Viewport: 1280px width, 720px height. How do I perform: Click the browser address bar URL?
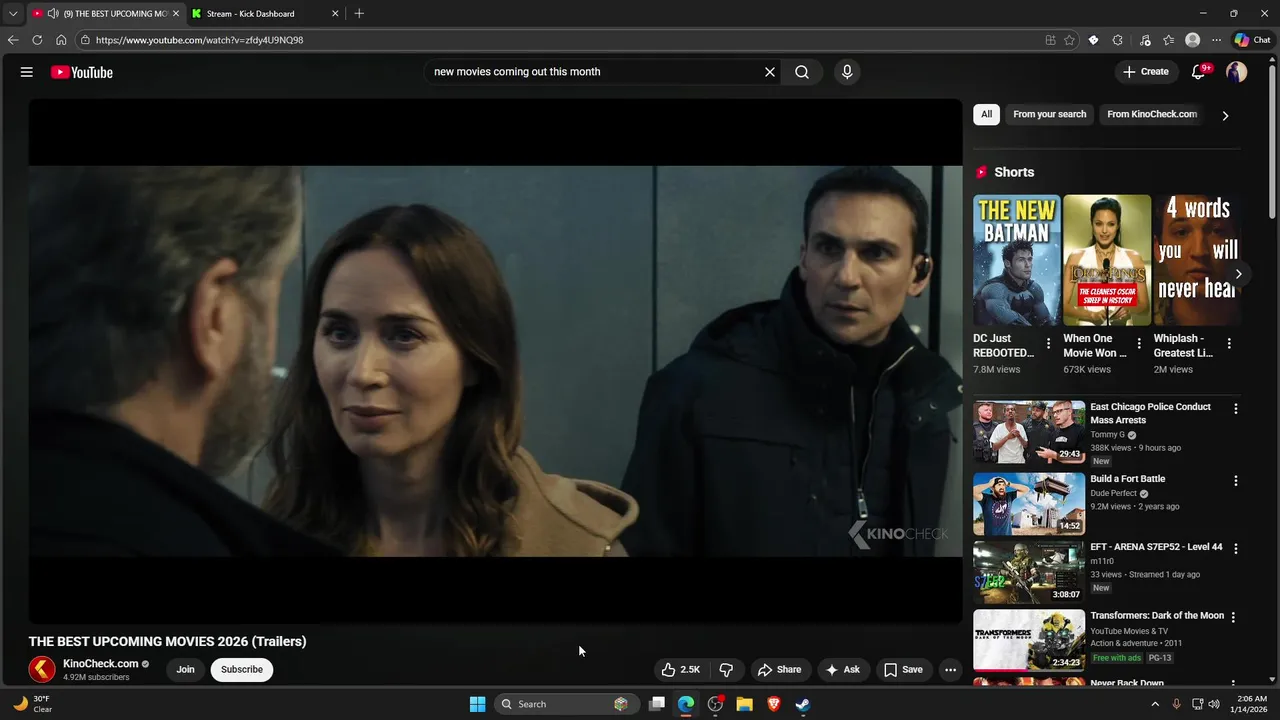click(x=199, y=40)
